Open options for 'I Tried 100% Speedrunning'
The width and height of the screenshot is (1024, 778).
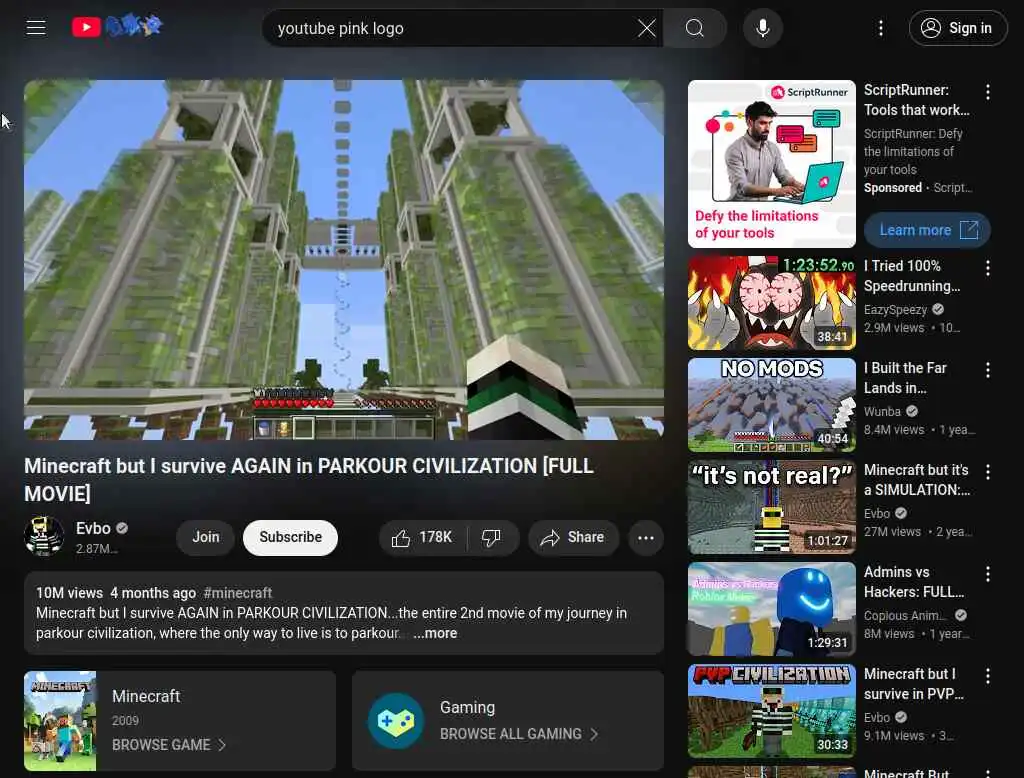[x=987, y=267]
